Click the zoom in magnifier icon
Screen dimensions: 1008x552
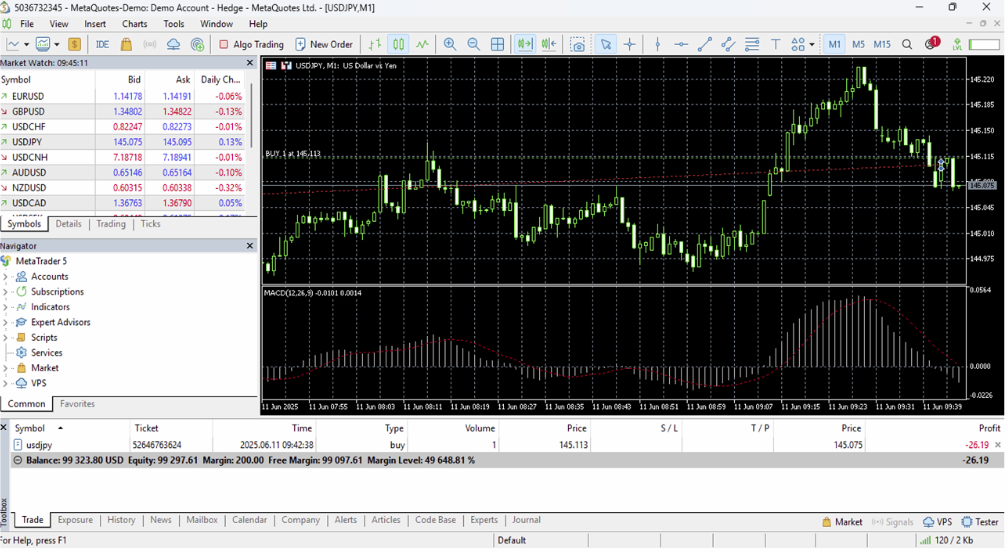pos(450,44)
